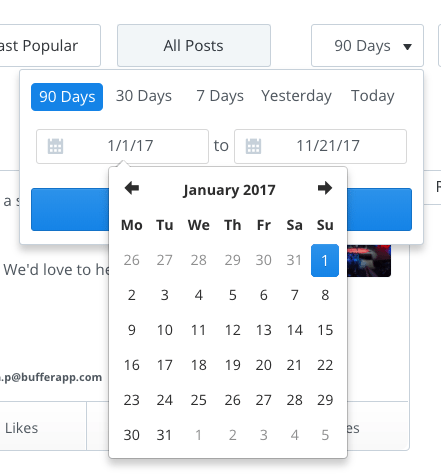Focus the end date field 11/21/17
This screenshot has width=441, height=476.
(x=320, y=146)
